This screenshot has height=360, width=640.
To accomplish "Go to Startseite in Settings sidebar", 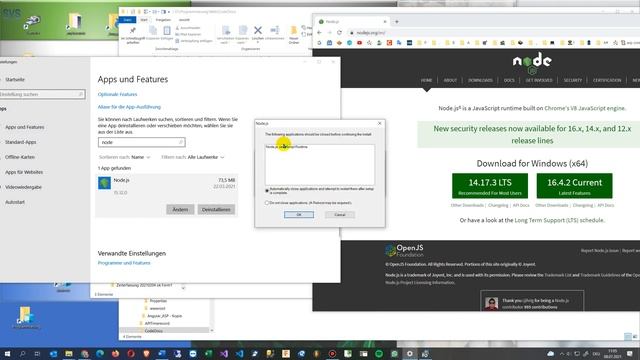I will [x=15, y=80].
